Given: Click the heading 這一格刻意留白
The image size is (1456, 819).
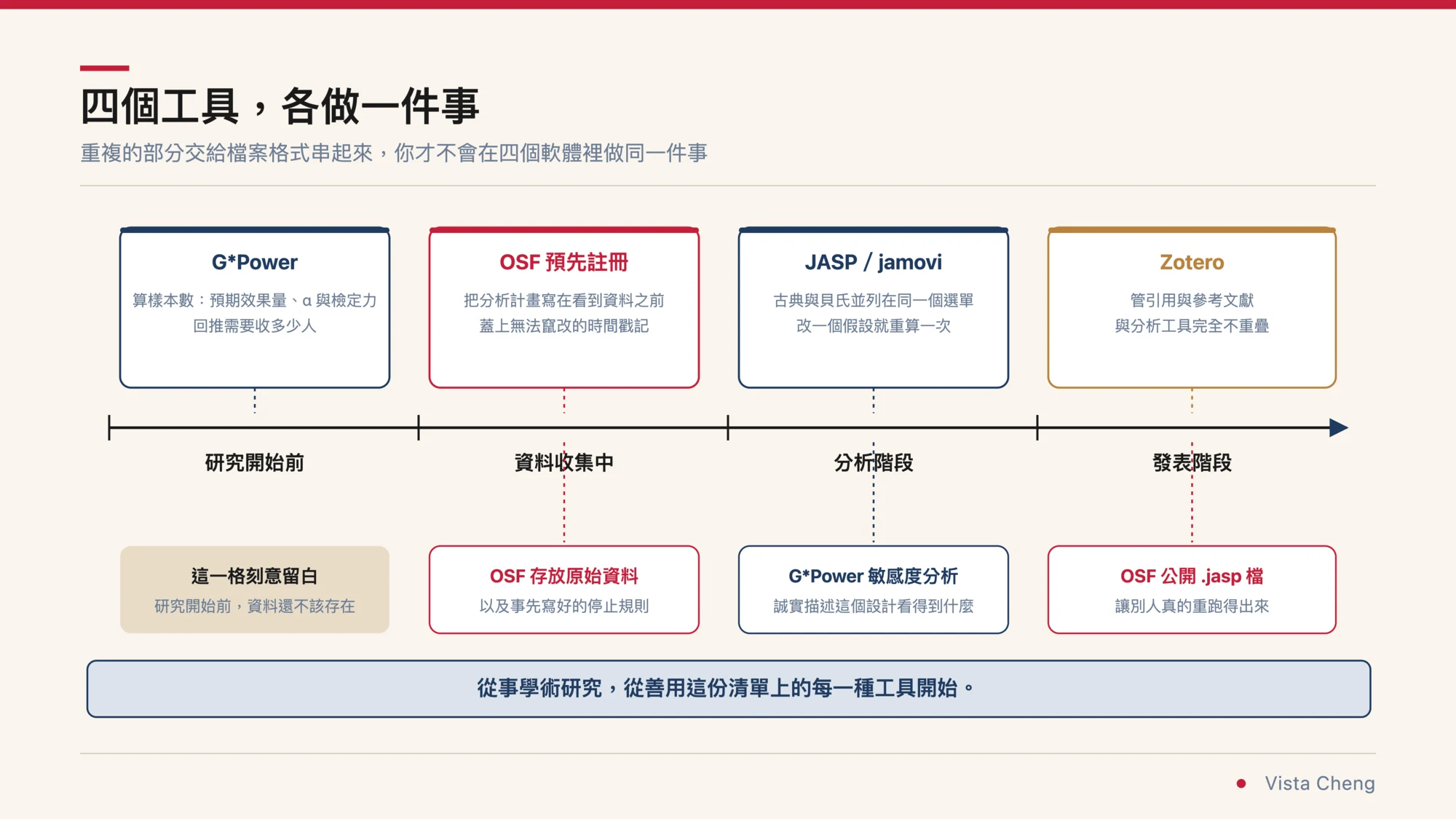Looking at the screenshot, I should 255,576.
